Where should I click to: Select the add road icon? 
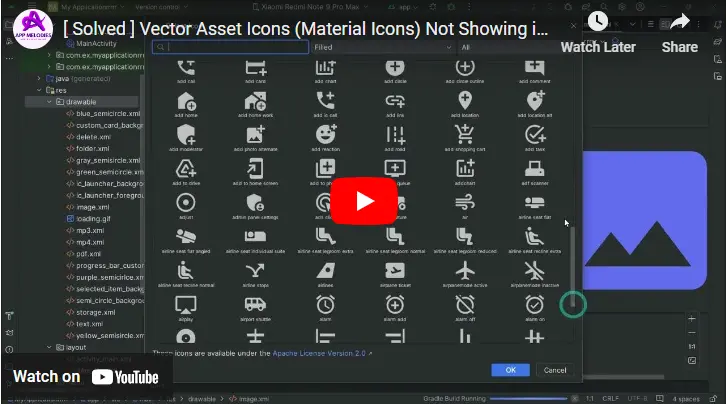[x=395, y=135]
